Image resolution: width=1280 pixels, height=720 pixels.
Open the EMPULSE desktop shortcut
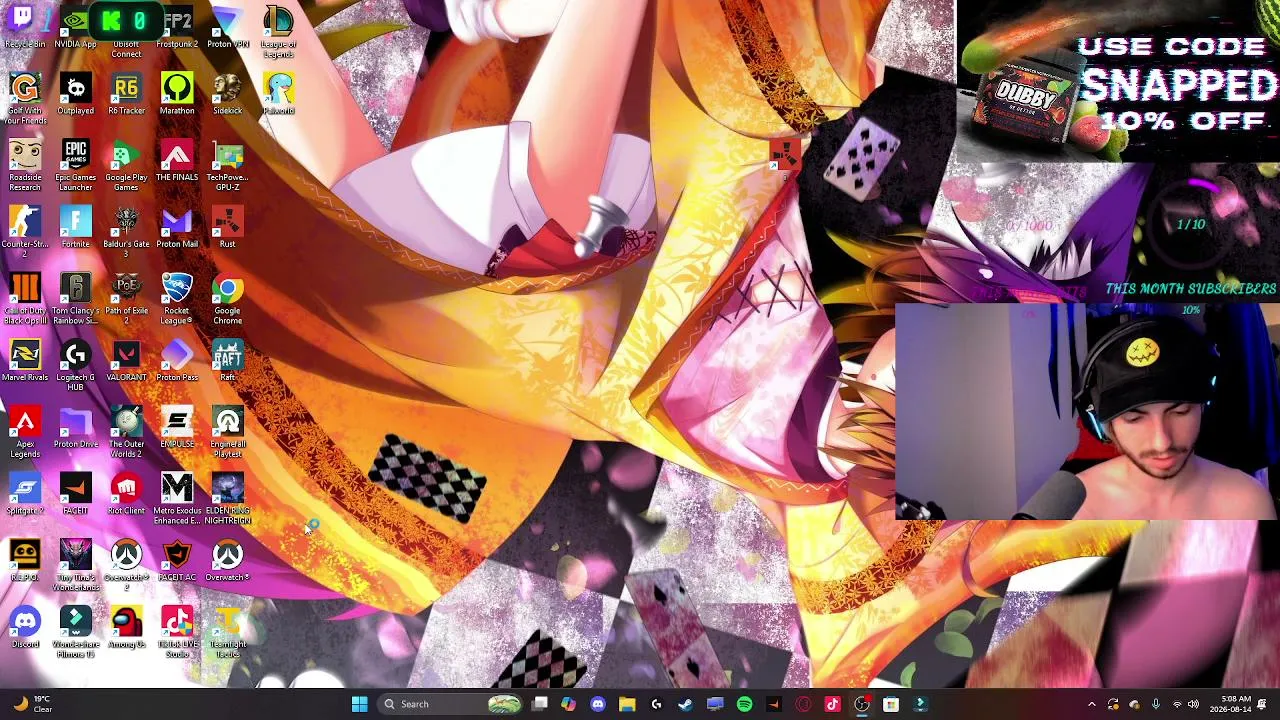(x=177, y=428)
